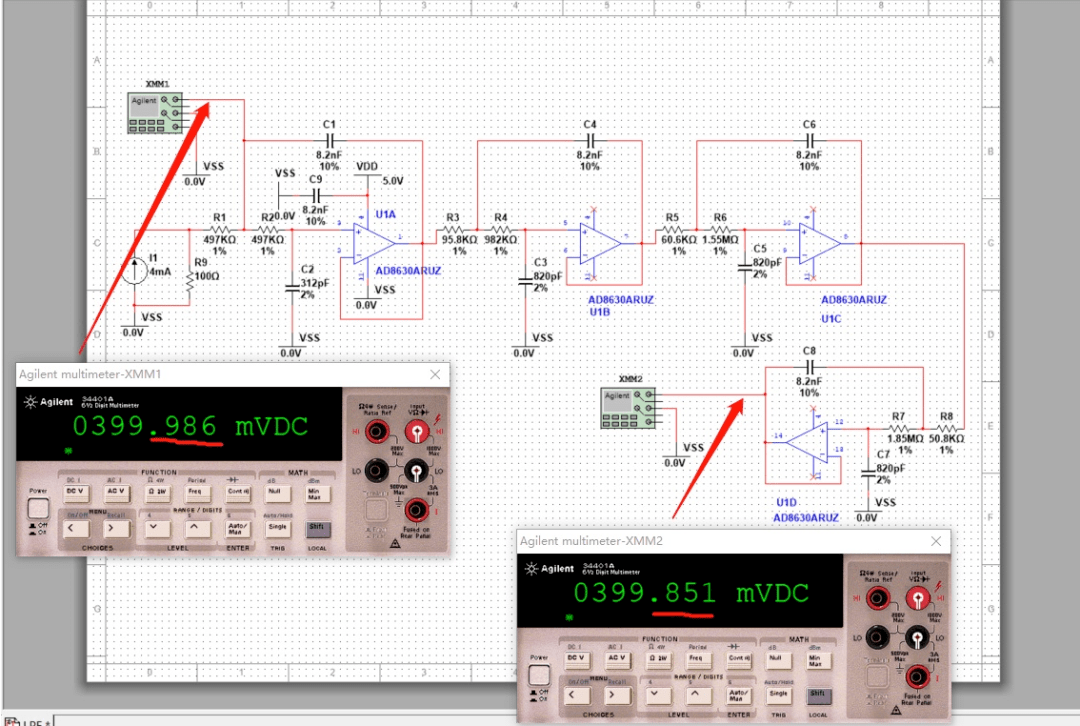Click the Freq button on XMM2
This screenshot has height=726, width=1080.
(697, 658)
